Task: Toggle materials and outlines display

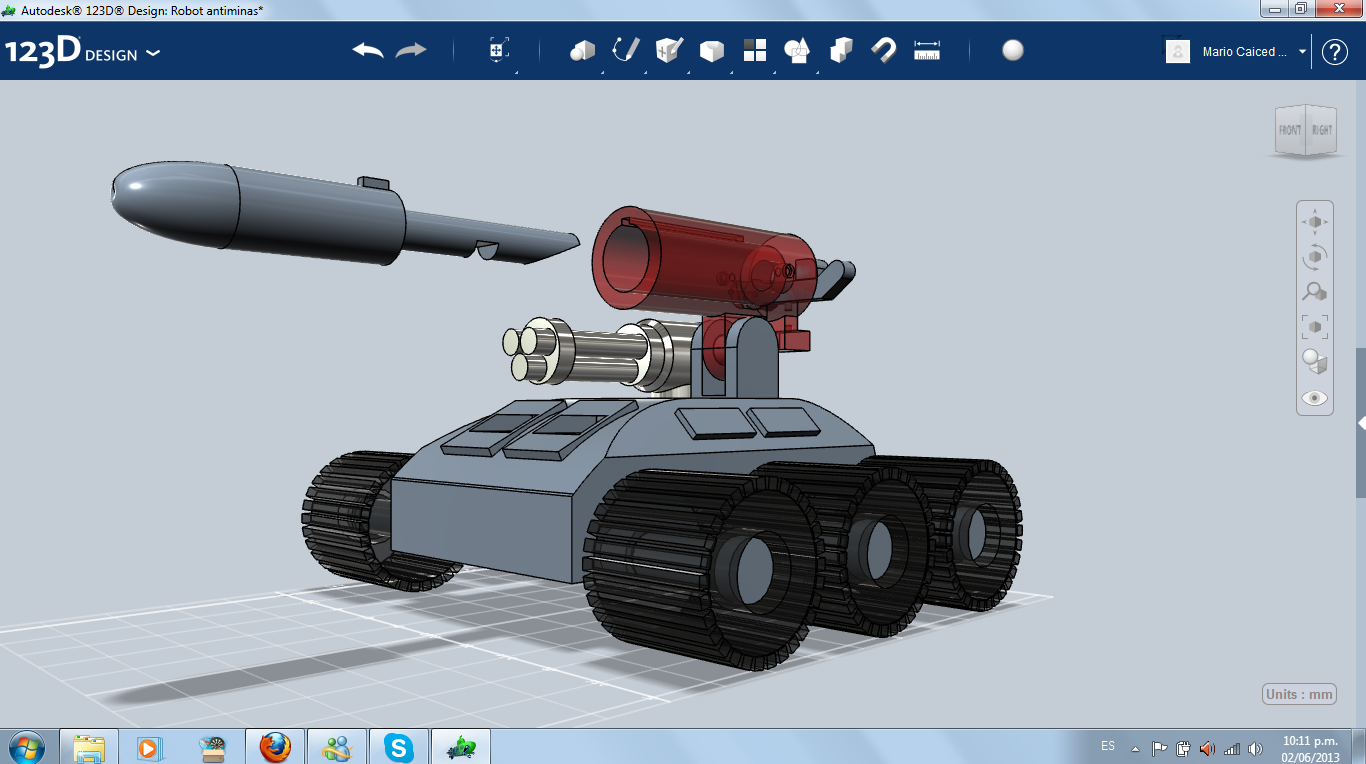Action: (x=1315, y=362)
